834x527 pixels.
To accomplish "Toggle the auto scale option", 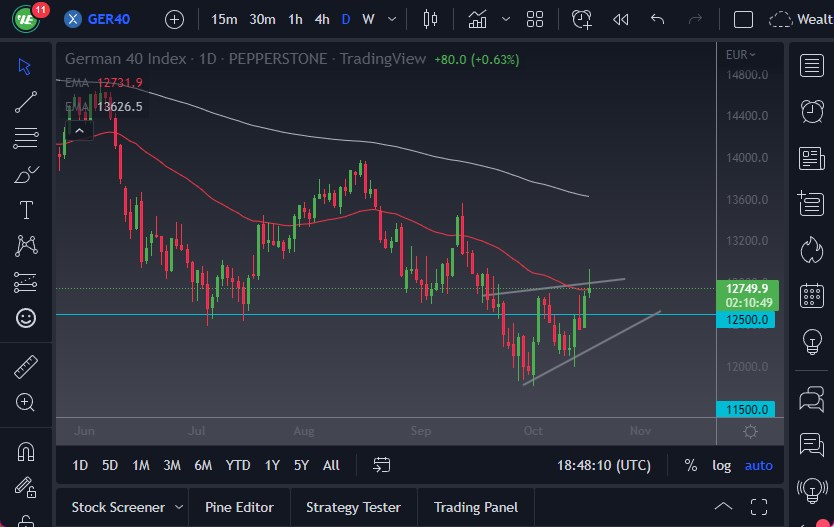I will (x=758, y=465).
